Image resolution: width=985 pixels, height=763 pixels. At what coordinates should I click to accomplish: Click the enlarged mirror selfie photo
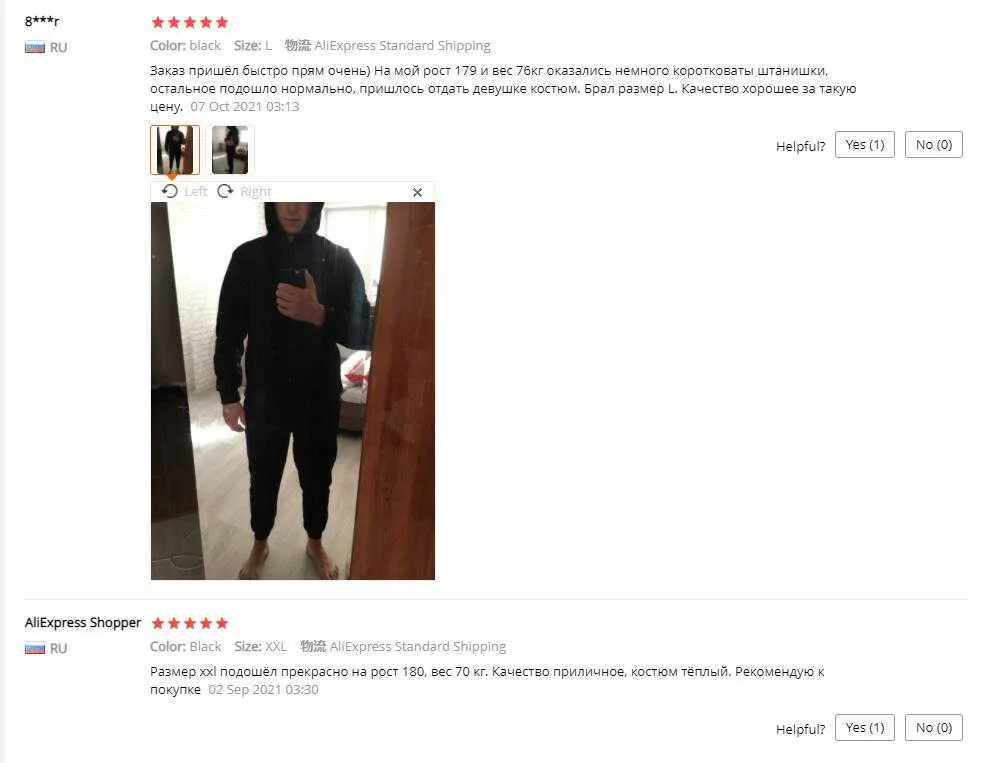pyautogui.click(x=293, y=391)
